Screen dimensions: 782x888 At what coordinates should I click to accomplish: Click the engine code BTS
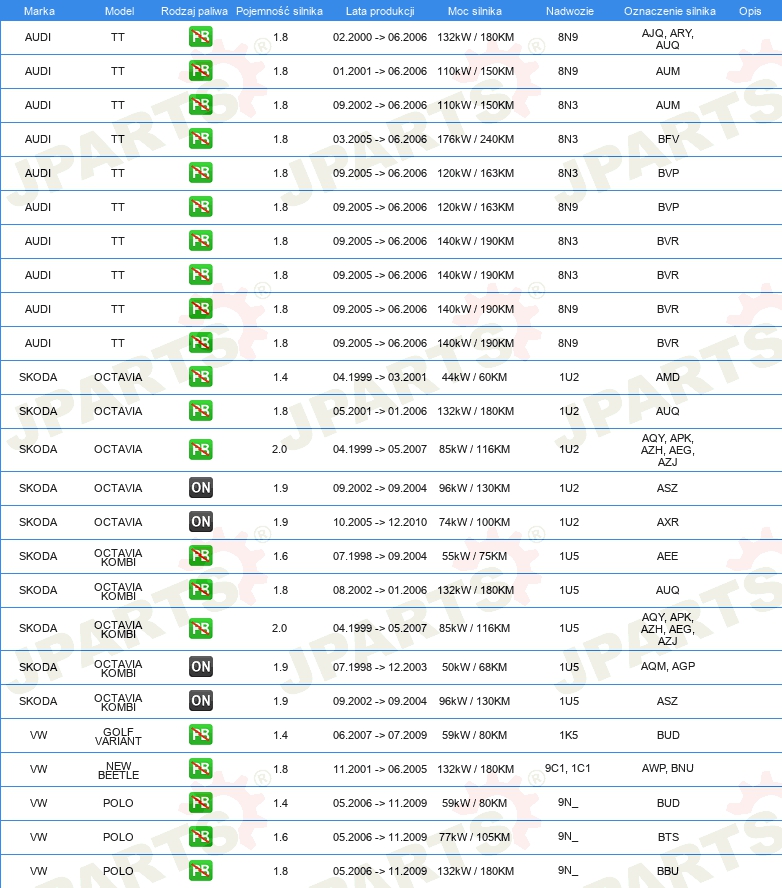668,837
